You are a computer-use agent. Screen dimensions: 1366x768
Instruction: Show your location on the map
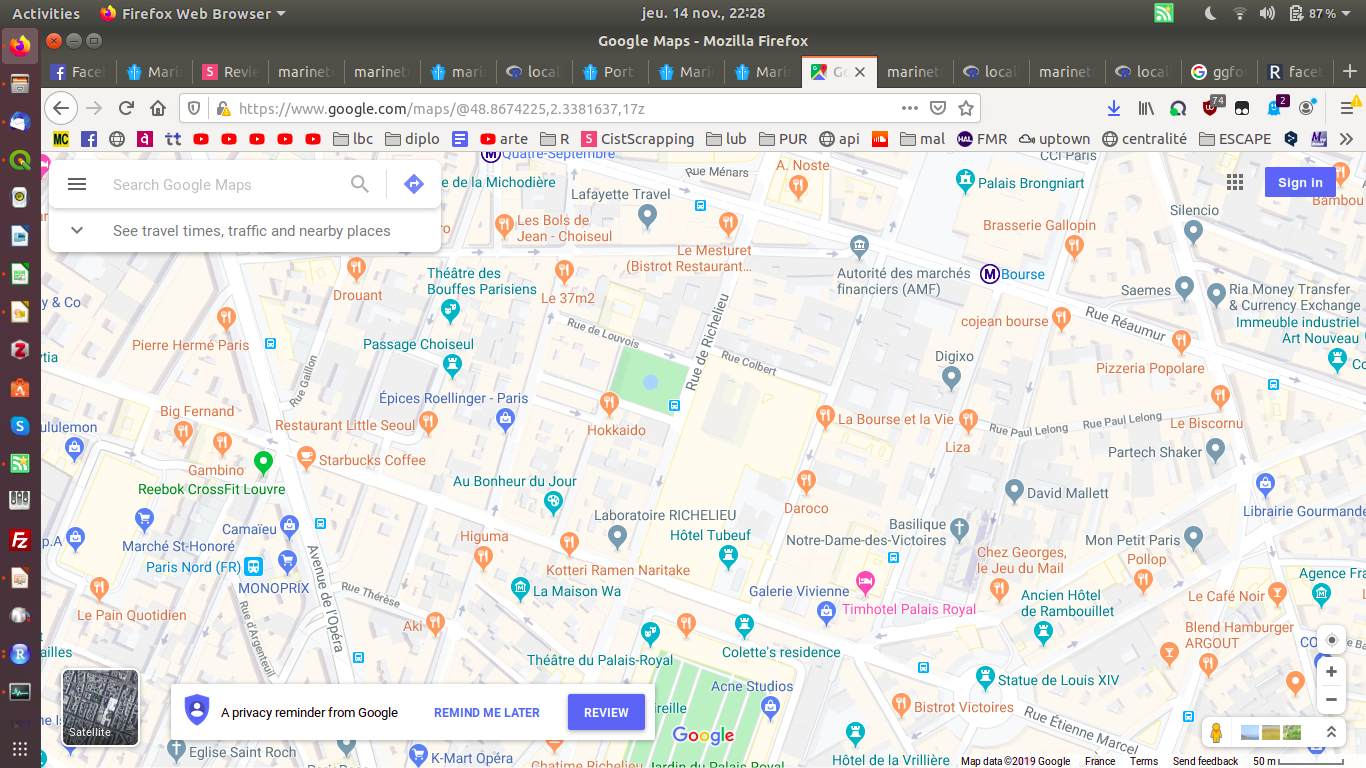click(x=1331, y=640)
